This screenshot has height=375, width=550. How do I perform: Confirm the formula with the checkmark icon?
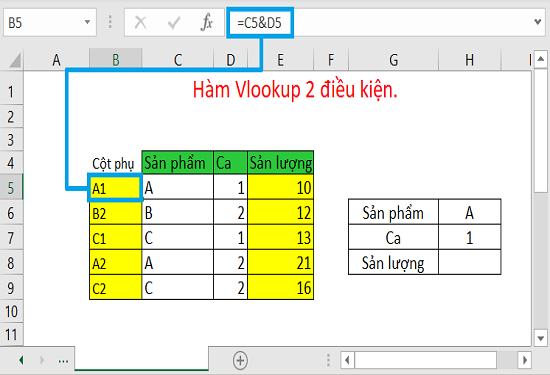(x=174, y=23)
